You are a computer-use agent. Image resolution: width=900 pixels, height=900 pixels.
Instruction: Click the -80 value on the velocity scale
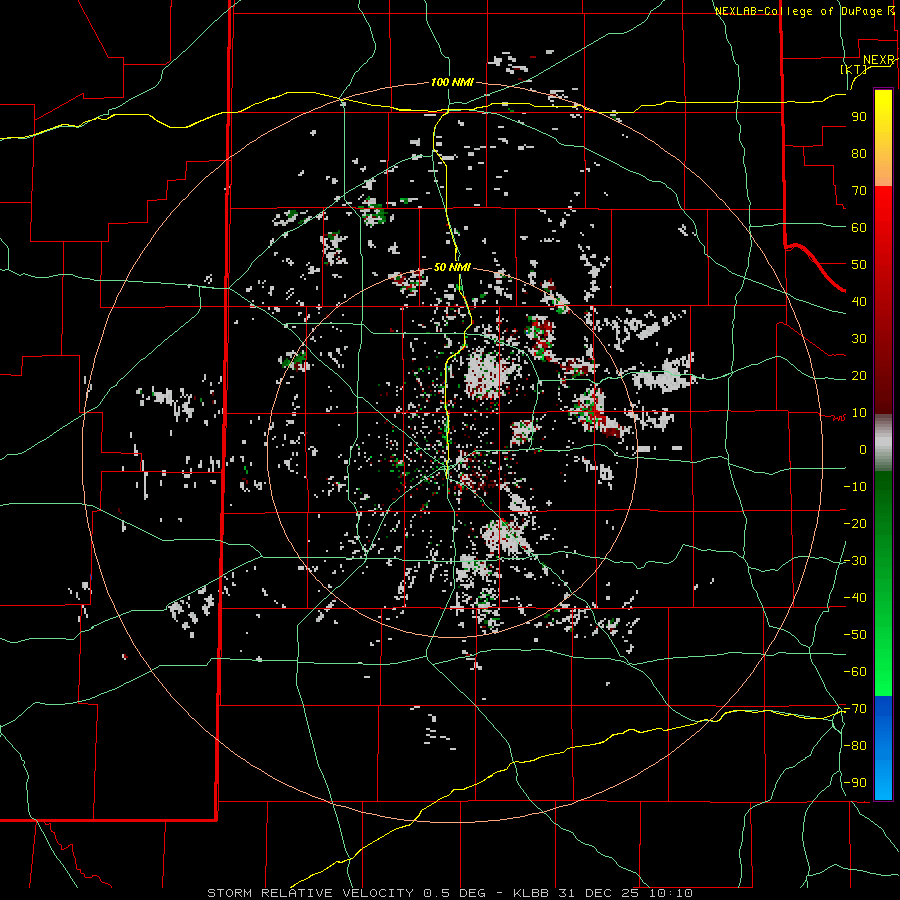click(x=855, y=746)
